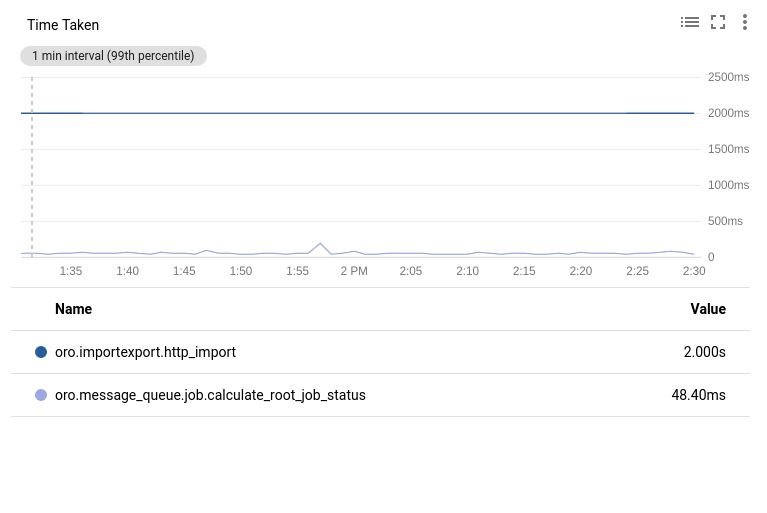
Task: Click the 2 PM time axis label
Action: [x=354, y=271]
